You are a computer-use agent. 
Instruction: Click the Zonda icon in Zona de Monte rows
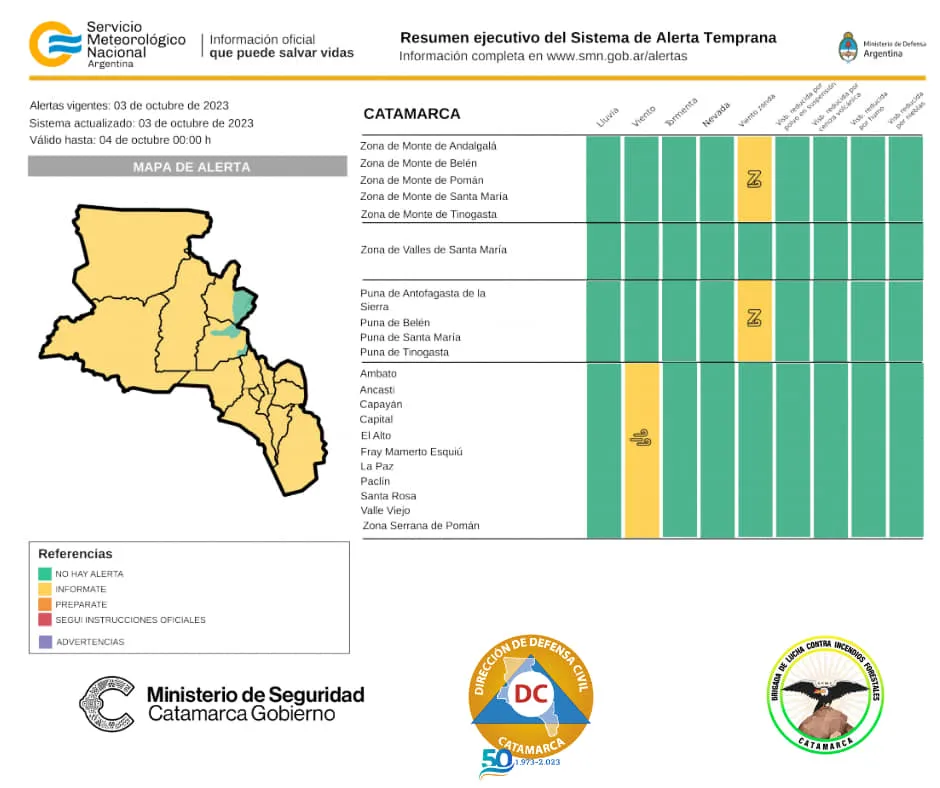(x=754, y=179)
